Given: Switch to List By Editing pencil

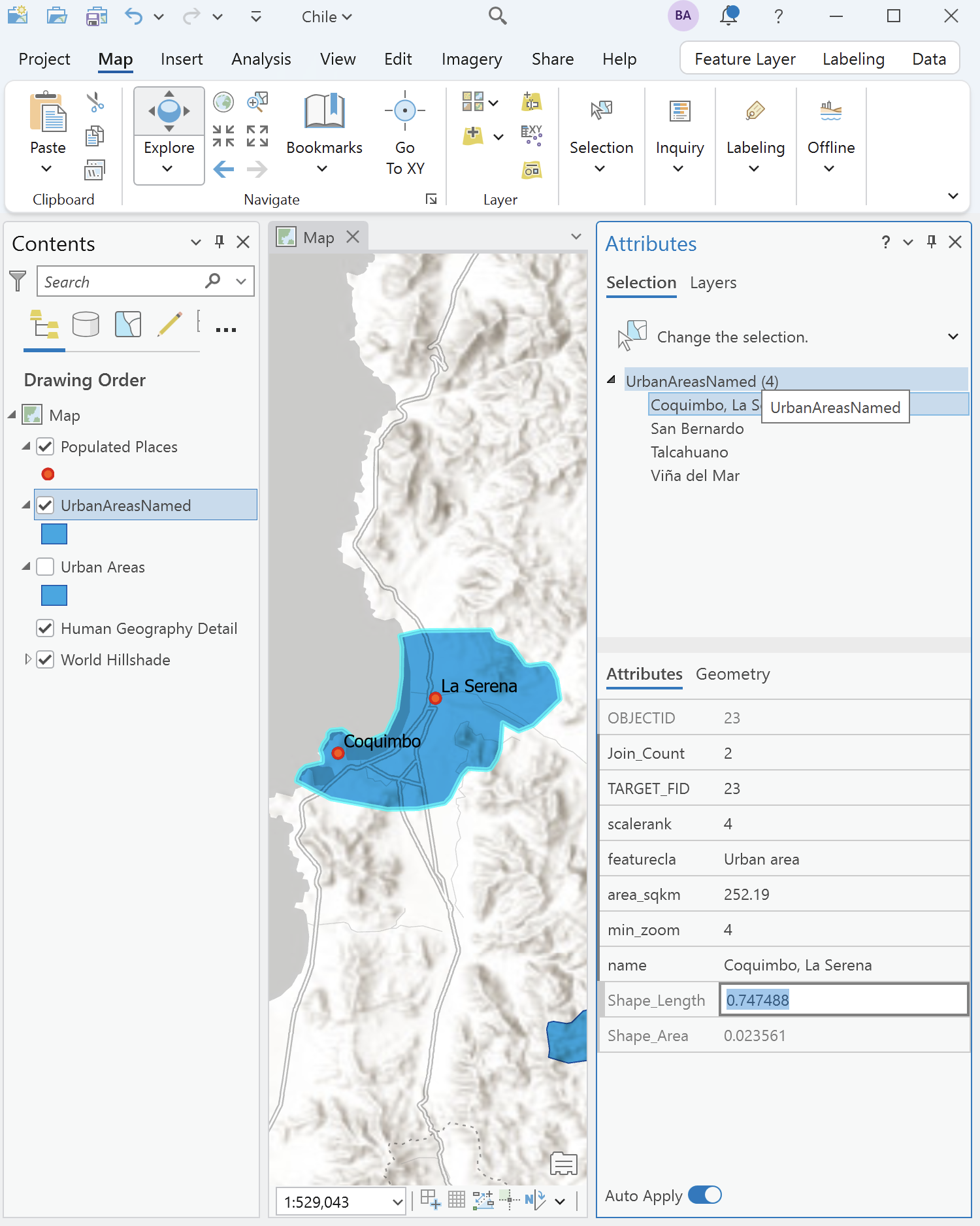Looking at the screenshot, I should 170,324.
